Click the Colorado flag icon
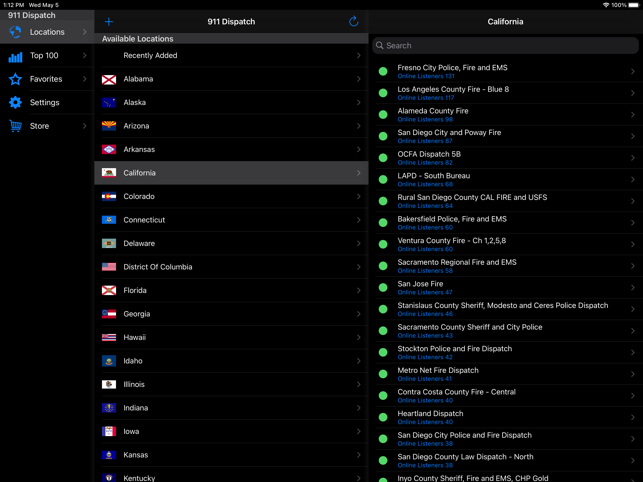 [x=109, y=197]
